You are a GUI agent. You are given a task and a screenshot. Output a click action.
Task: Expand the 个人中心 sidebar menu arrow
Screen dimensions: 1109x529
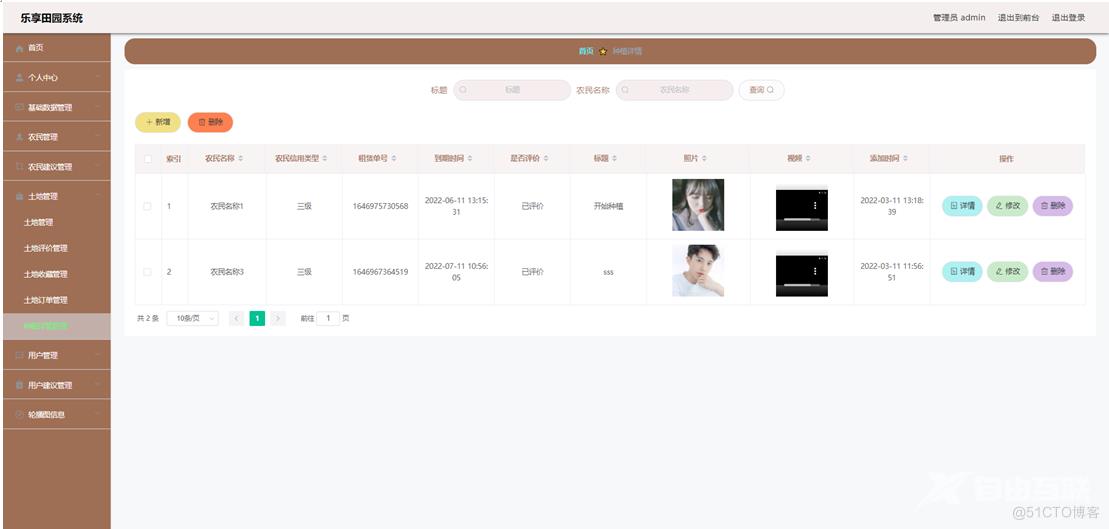[x=98, y=78]
